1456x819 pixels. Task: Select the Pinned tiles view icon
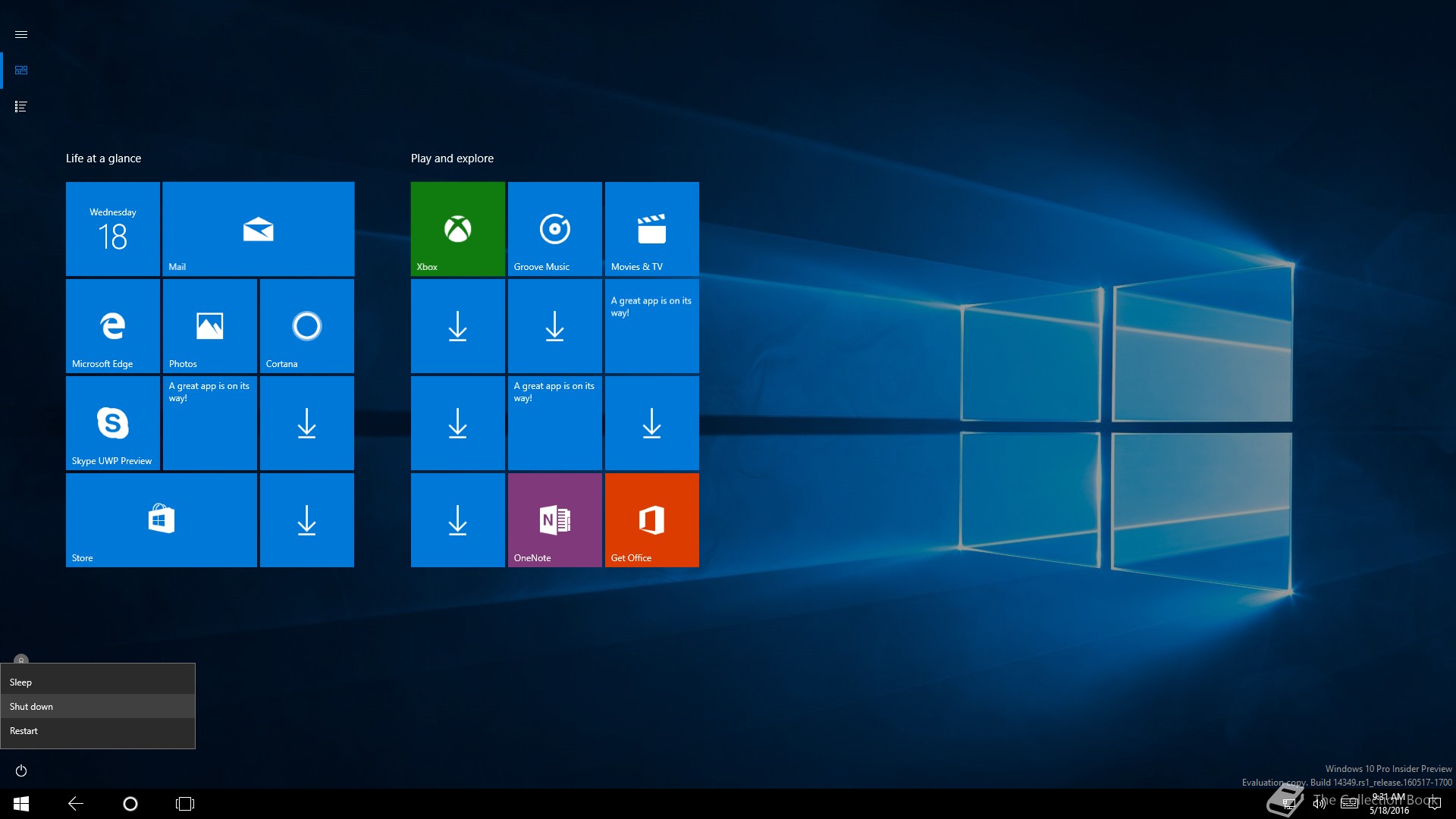click(x=21, y=70)
